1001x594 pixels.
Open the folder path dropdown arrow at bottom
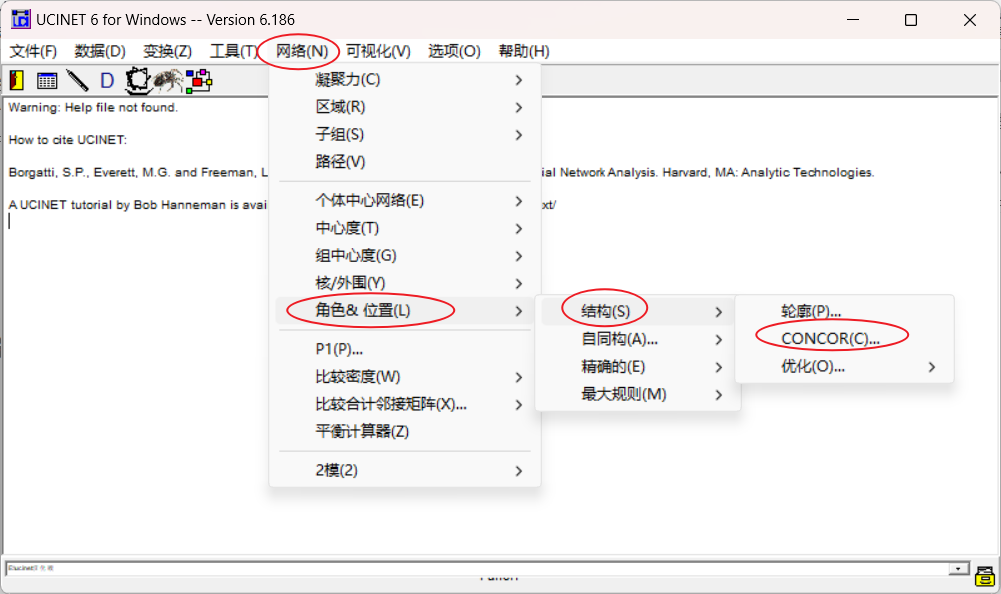click(959, 568)
